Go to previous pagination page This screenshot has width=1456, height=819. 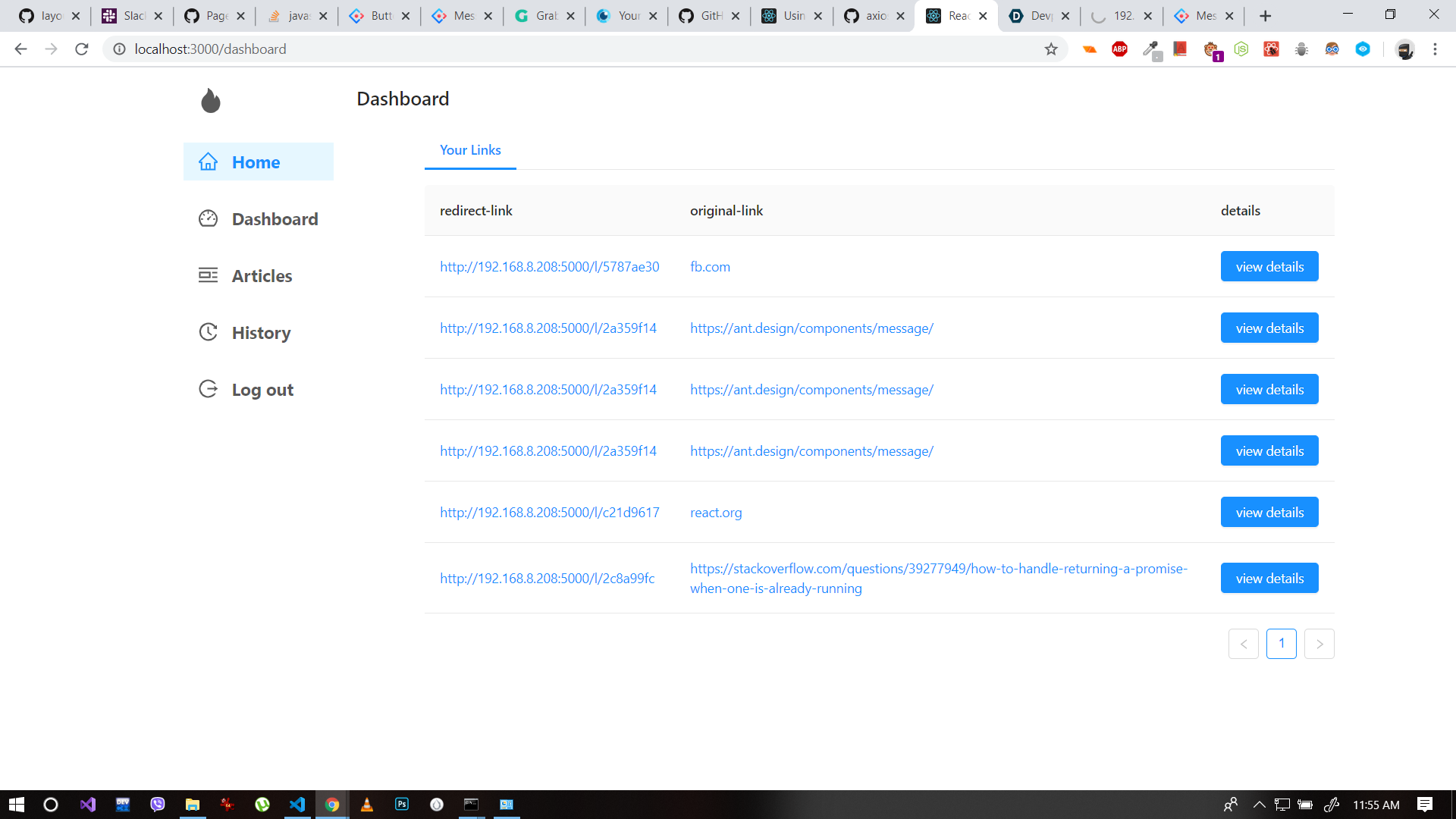tap(1243, 644)
